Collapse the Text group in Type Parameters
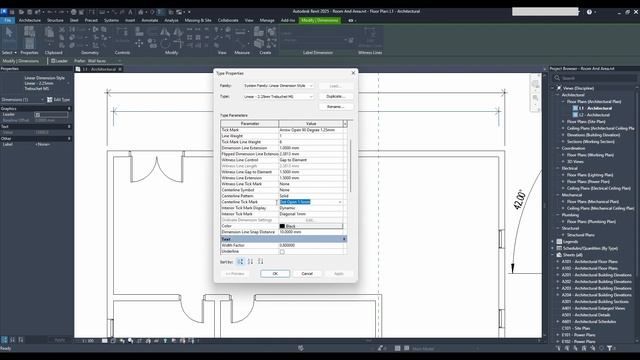 coord(344,239)
